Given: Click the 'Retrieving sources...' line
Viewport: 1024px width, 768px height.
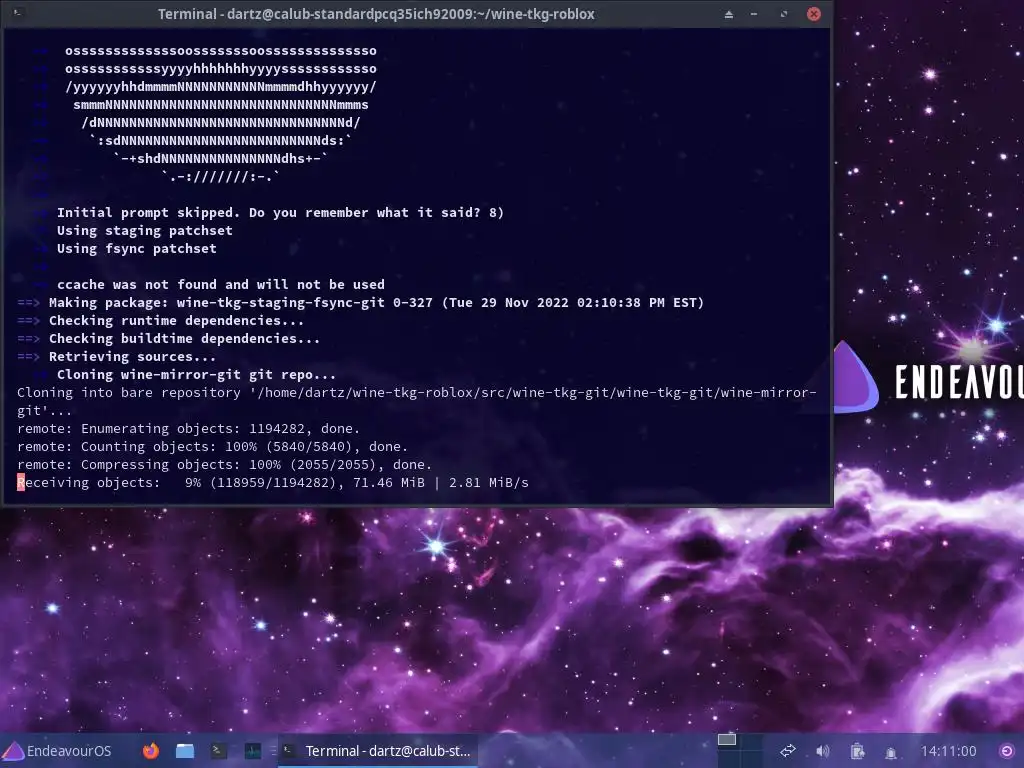Looking at the screenshot, I should [x=116, y=357].
